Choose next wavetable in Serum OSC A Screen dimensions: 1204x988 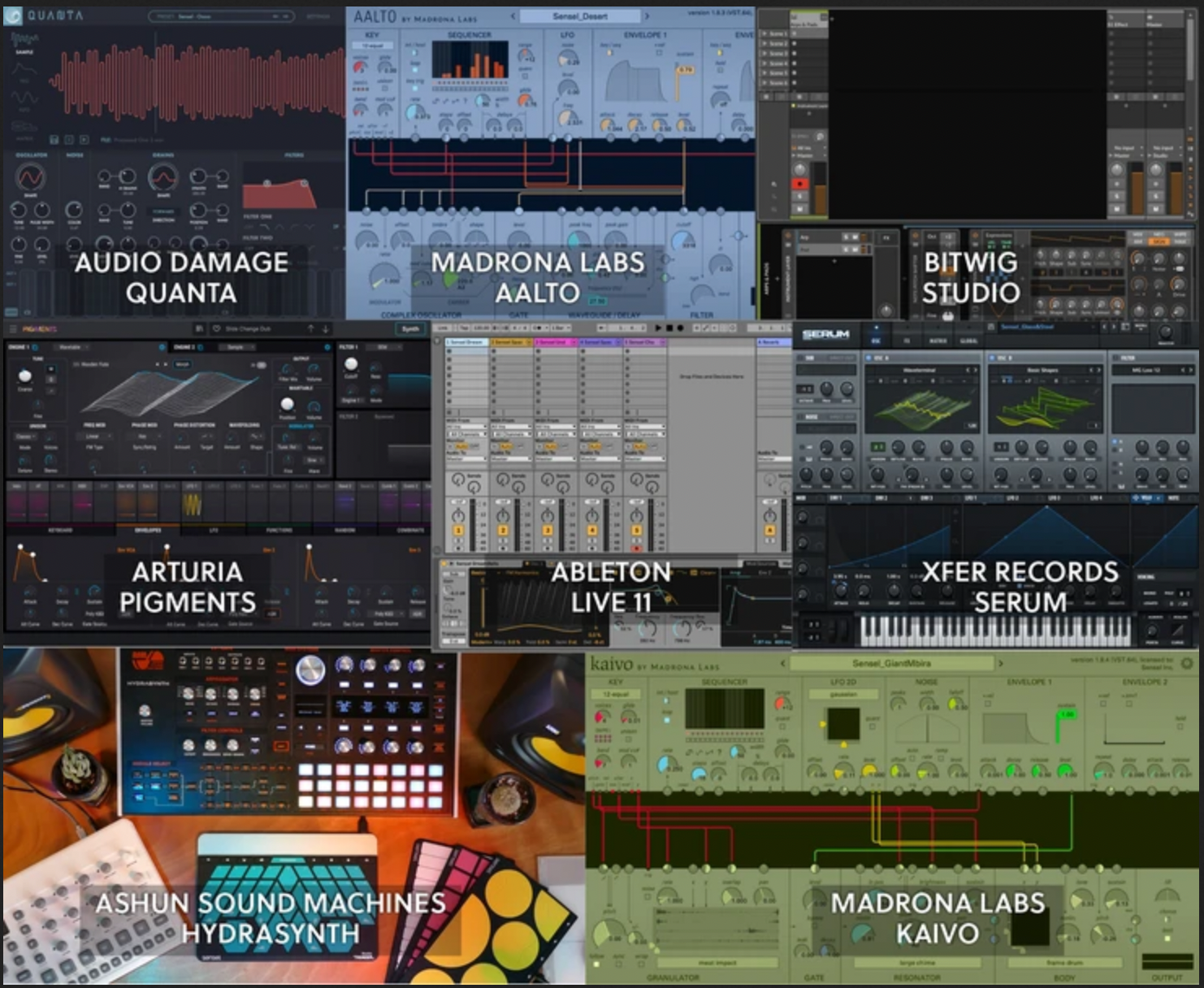coord(975,370)
